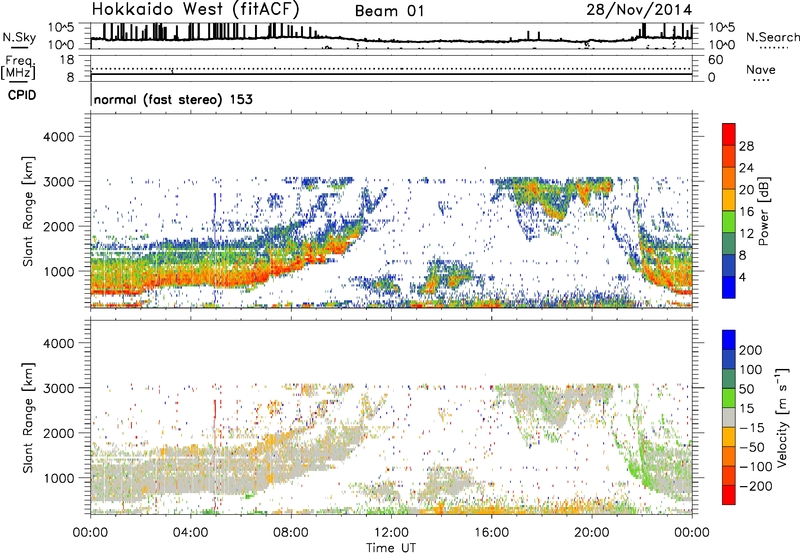Click the date "28/Nov/2014"
800x554 pixels.
[639, 10]
